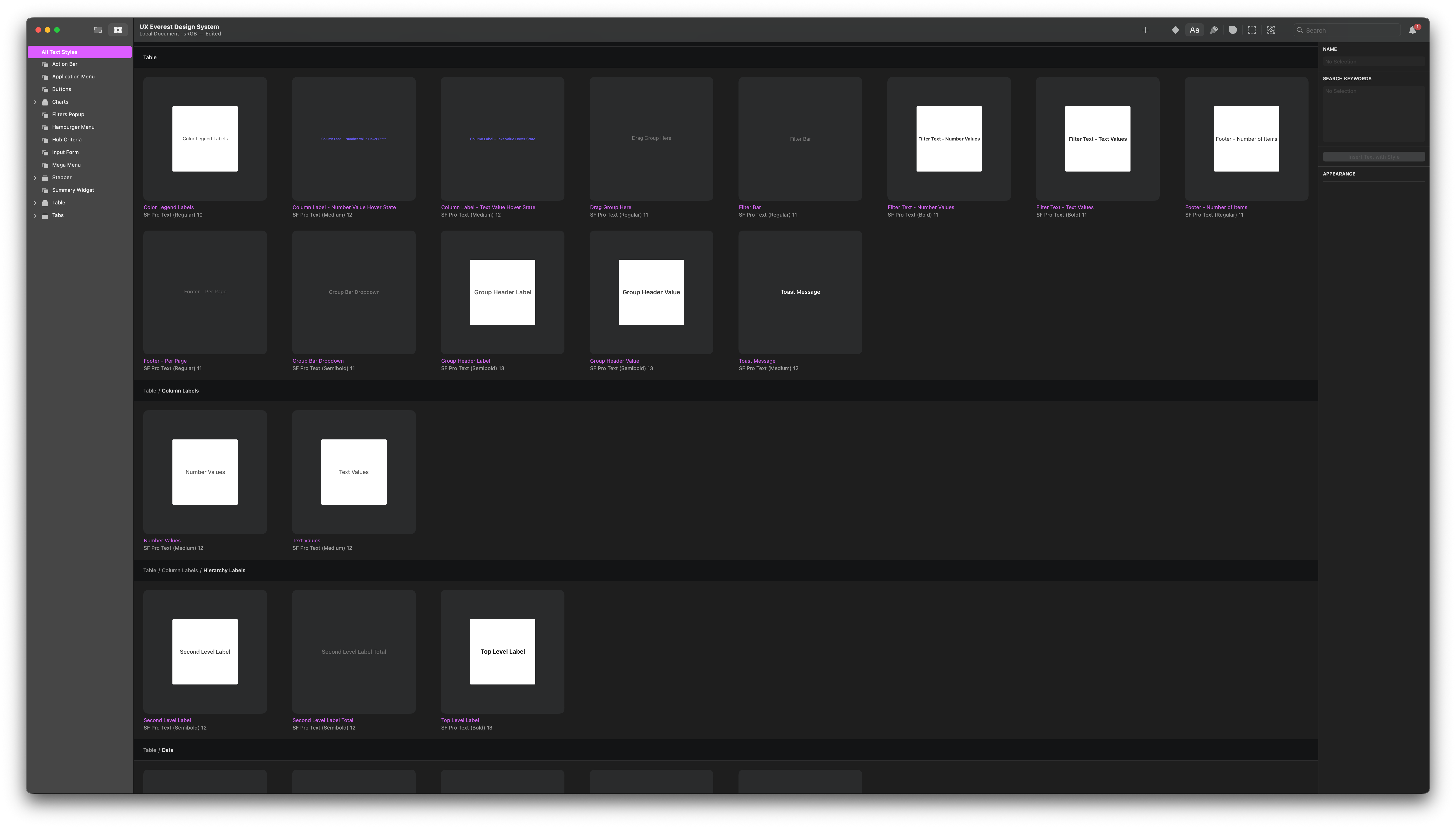
Task: Click the Artboard Templates dashed square icon
Action: [x=1252, y=30]
